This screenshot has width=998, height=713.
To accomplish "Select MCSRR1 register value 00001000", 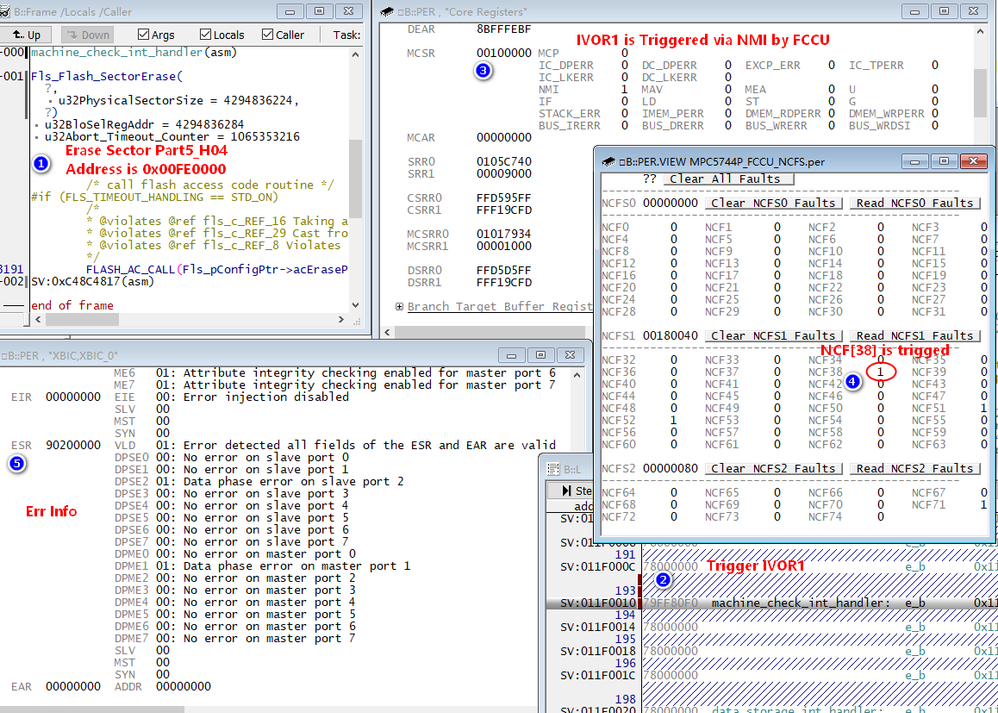I will tap(503, 246).
